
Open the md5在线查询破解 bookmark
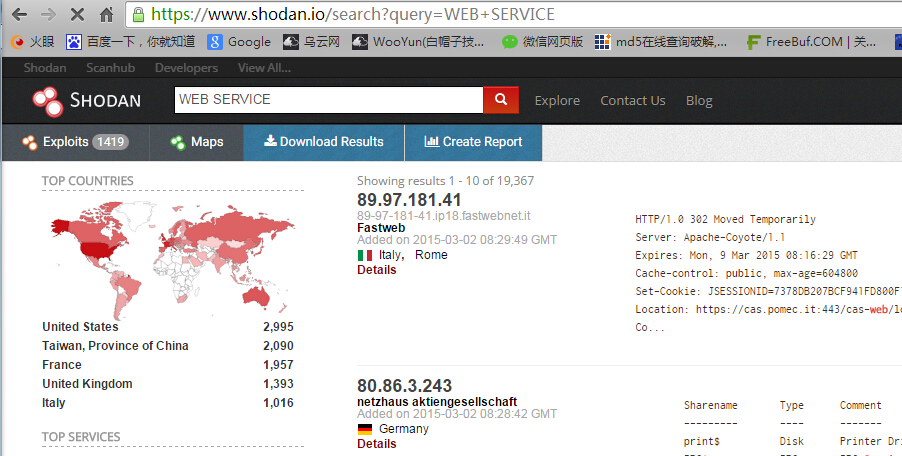click(x=660, y=42)
